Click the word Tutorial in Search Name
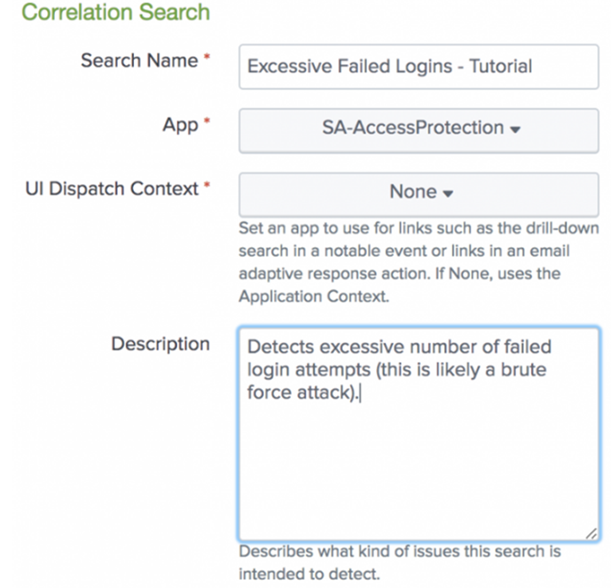This screenshot has height=588, width=611. [x=499, y=67]
